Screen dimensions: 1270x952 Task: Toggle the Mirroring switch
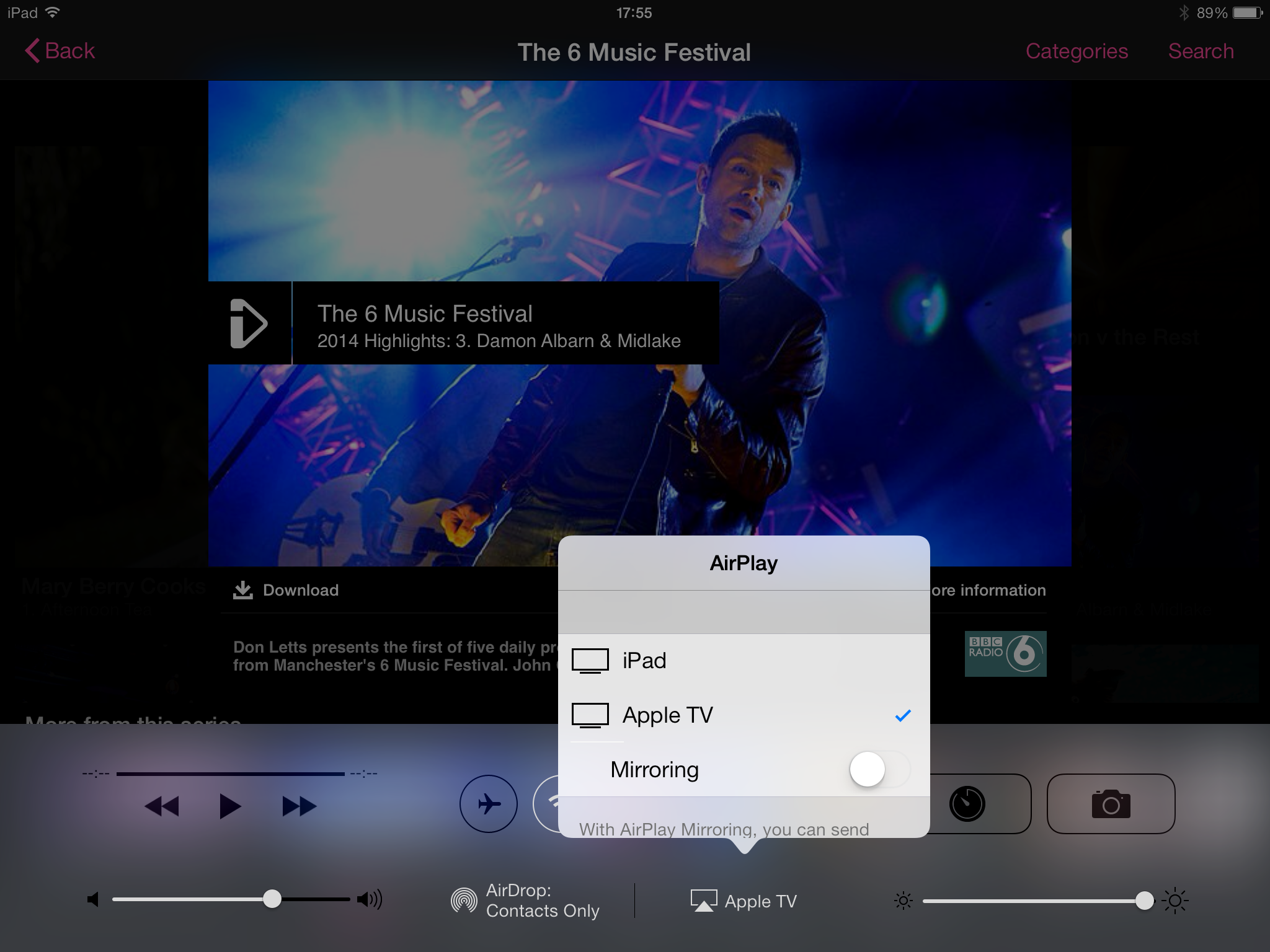pyautogui.click(x=879, y=769)
